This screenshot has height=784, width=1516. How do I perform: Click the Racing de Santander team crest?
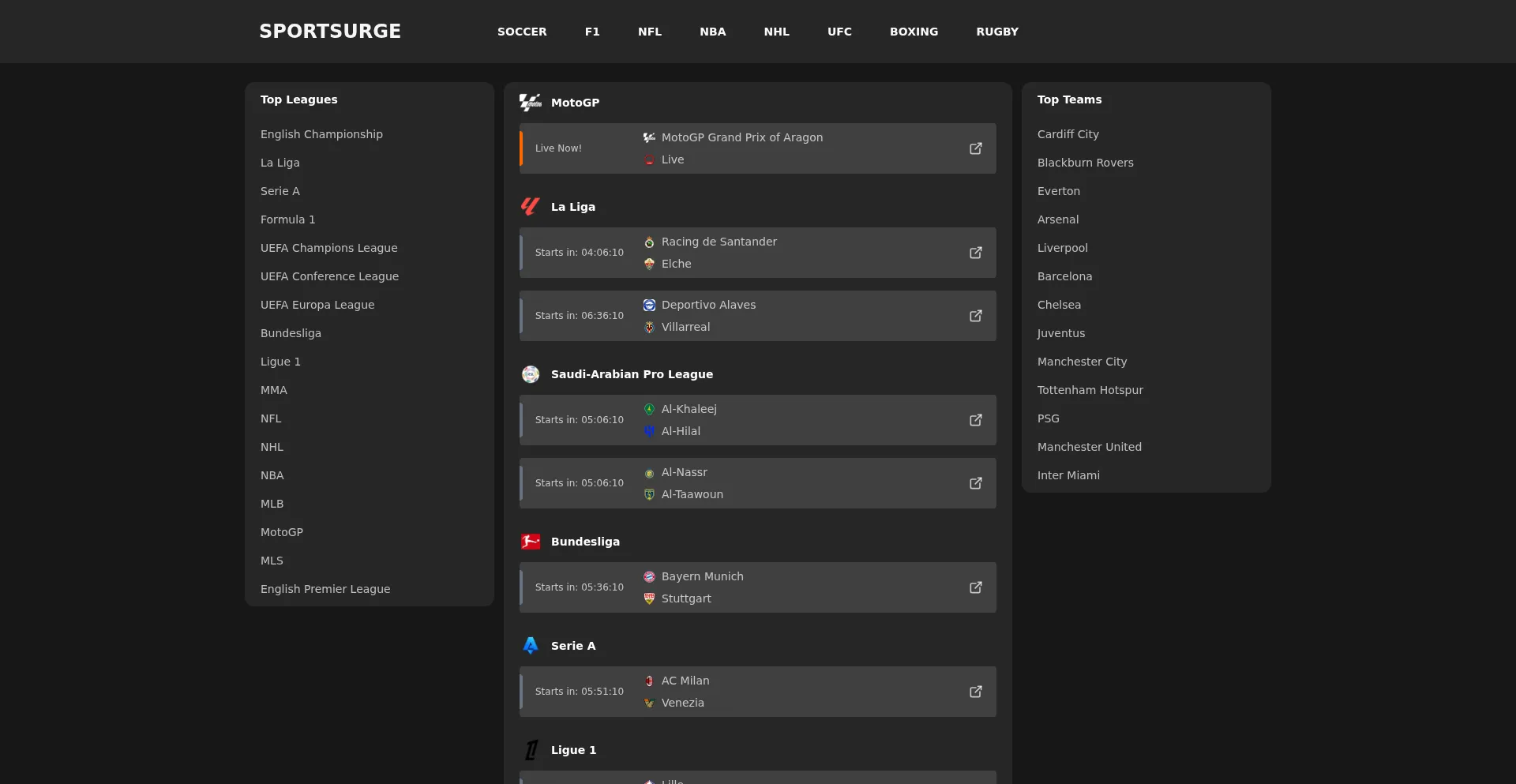click(x=649, y=242)
